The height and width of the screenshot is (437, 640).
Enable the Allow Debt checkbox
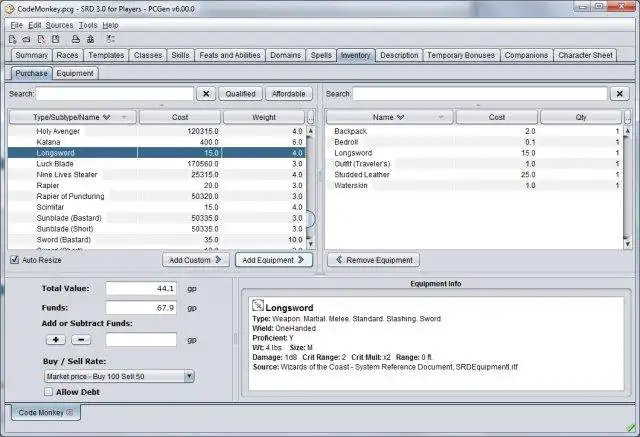(x=48, y=392)
